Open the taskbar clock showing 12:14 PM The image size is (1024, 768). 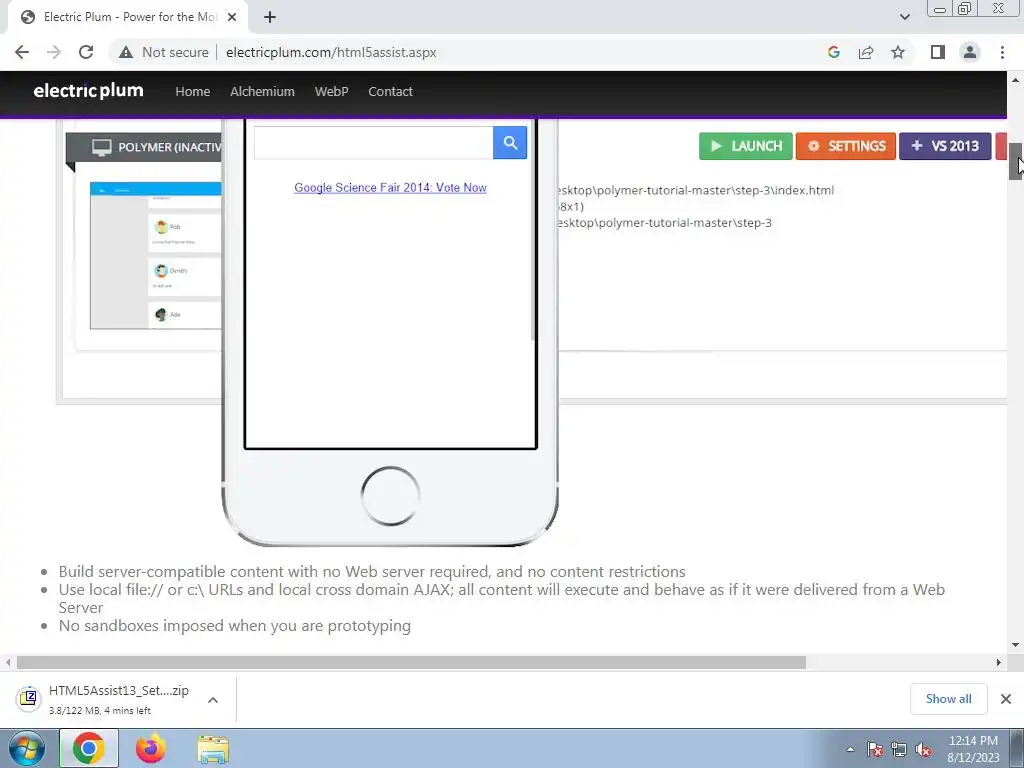click(x=973, y=749)
